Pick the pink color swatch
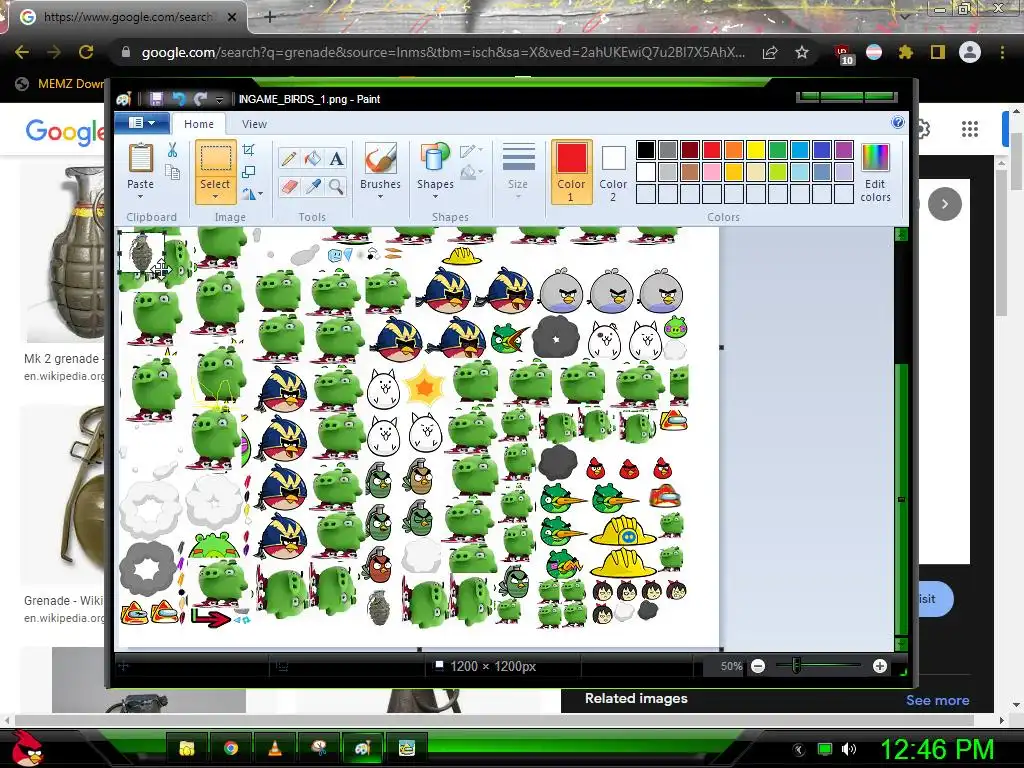Image resolution: width=1024 pixels, height=768 pixels. click(712, 172)
